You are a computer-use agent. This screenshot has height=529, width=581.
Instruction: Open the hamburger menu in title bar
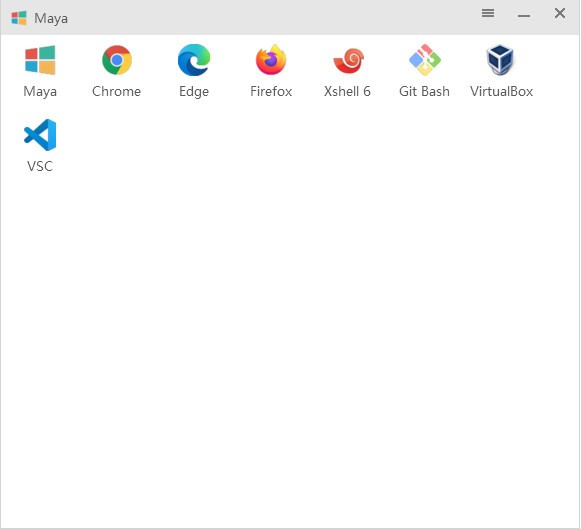coord(488,13)
